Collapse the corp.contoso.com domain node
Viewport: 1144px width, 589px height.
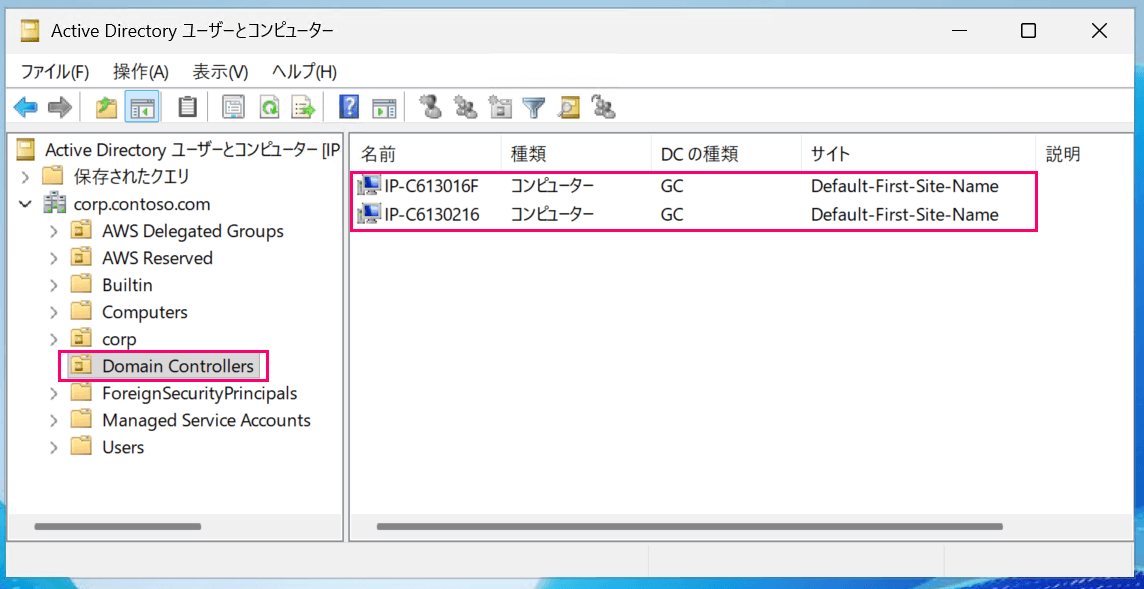click(26, 204)
